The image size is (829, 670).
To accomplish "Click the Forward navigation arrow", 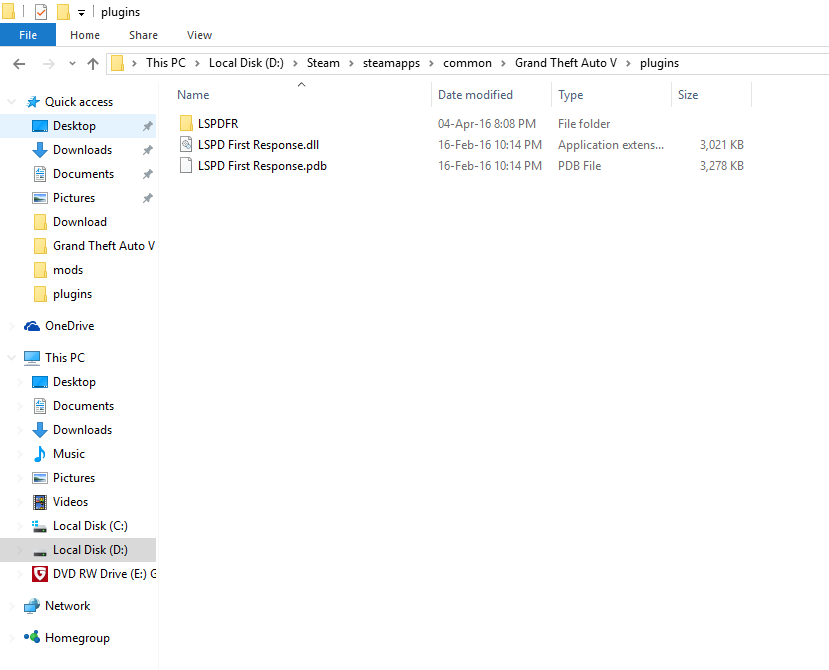I will click(49, 64).
